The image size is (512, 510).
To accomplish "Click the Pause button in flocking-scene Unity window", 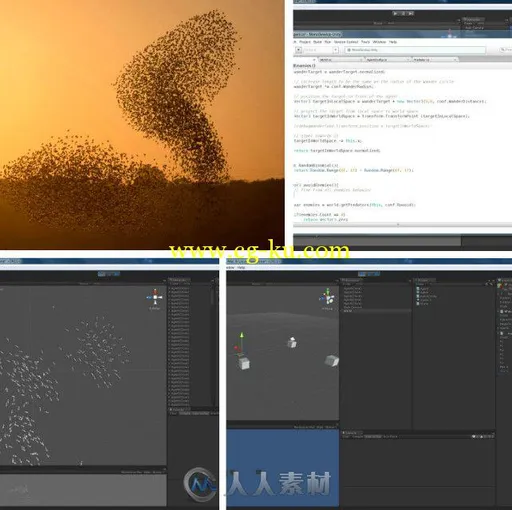I will (109, 274).
